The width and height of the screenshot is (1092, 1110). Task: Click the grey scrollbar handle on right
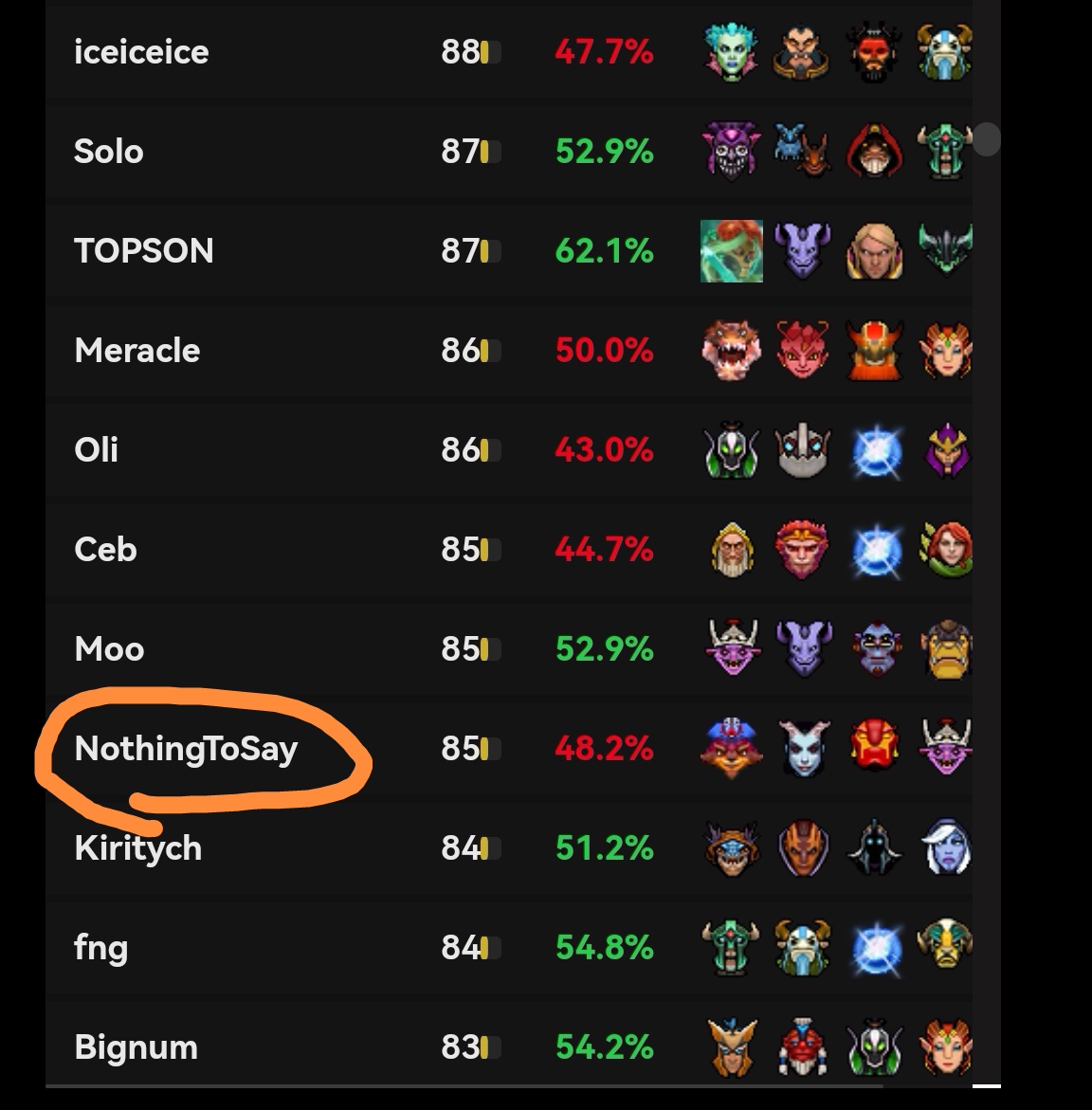[x=986, y=138]
